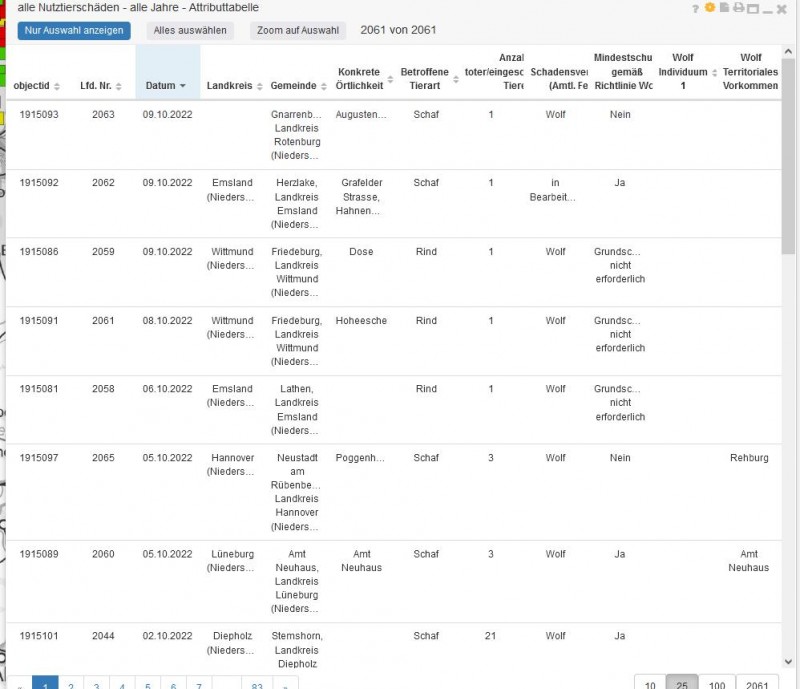
Task: Click Zoom auf Auswahl button
Action: tap(298, 30)
